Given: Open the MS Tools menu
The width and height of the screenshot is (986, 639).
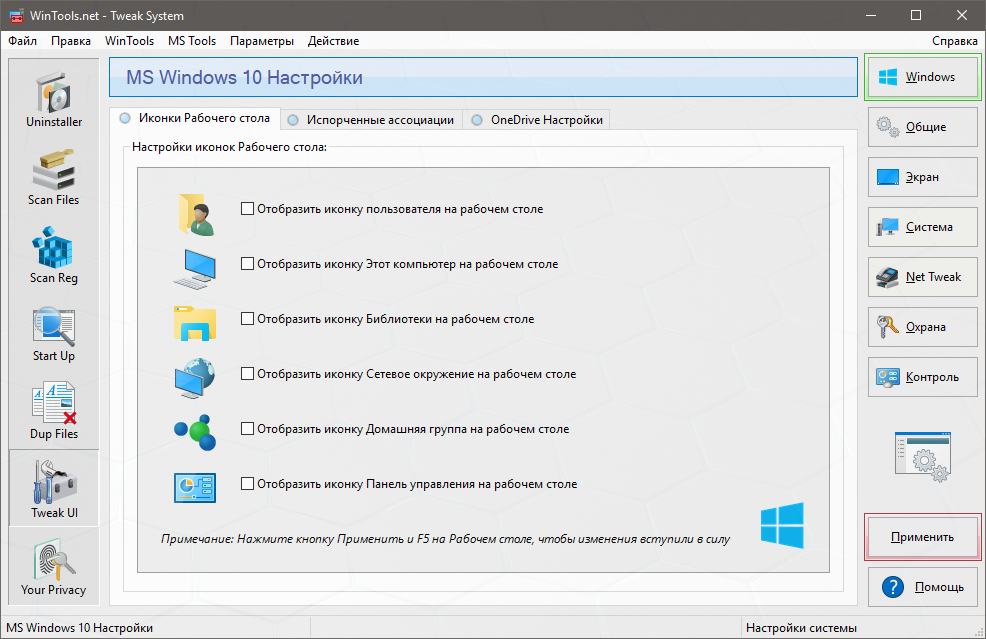Looking at the screenshot, I should [192, 41].
